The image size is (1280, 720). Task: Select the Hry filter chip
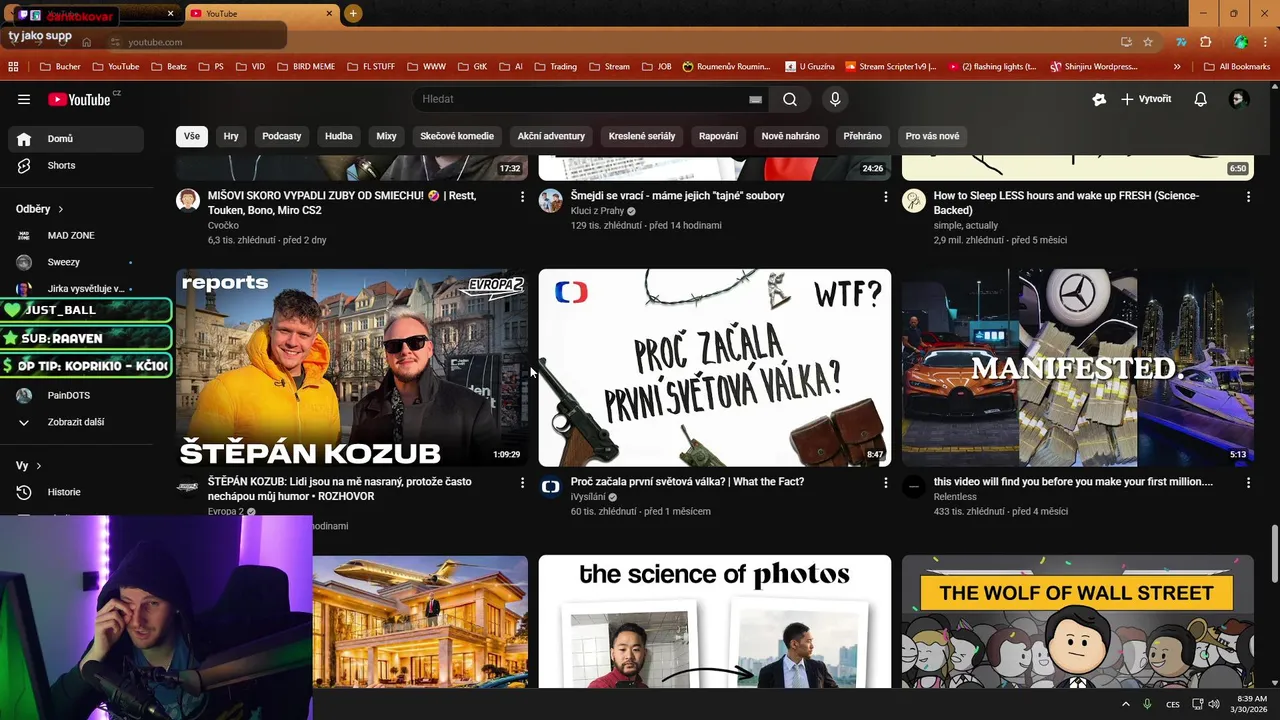231,136
